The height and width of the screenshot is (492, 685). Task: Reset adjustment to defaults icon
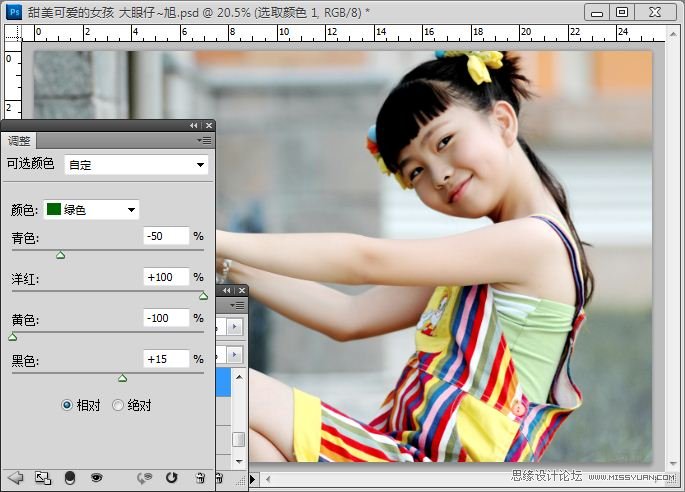point(171,478)
